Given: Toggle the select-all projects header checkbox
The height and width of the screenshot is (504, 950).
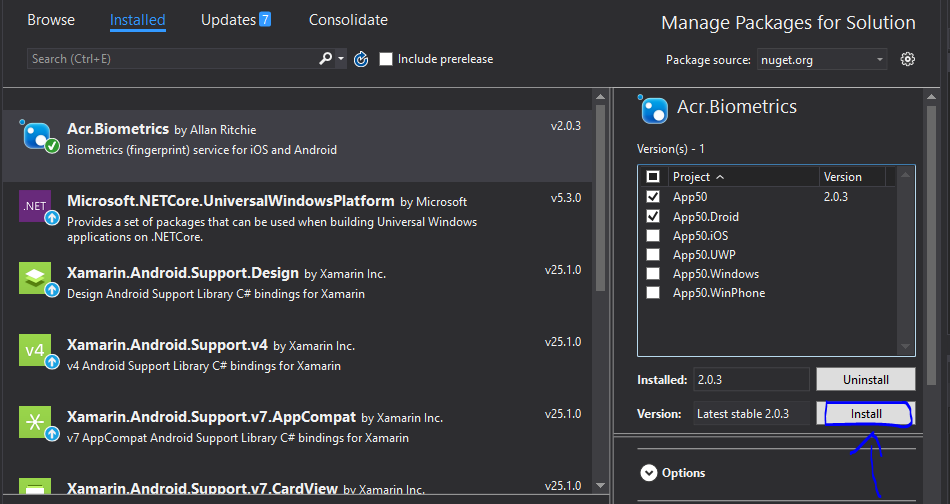Looking at the screenshot, I should (653, 177).
